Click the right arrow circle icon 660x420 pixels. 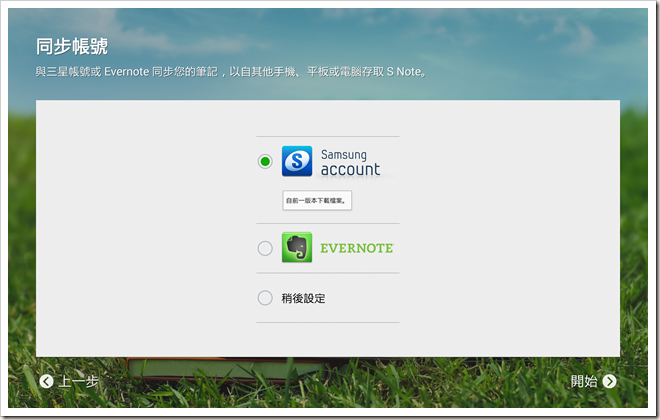coord(609,381)
